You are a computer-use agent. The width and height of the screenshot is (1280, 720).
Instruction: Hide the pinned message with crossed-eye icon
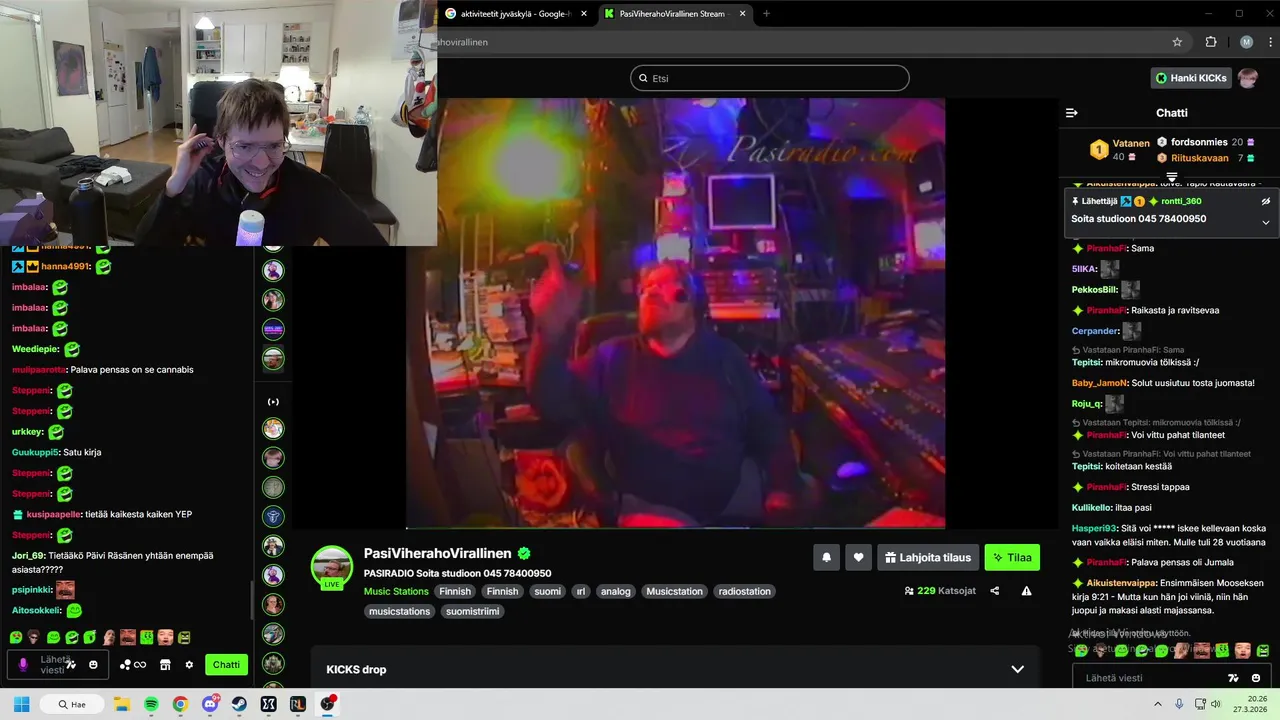click(x=1265, y=201)
